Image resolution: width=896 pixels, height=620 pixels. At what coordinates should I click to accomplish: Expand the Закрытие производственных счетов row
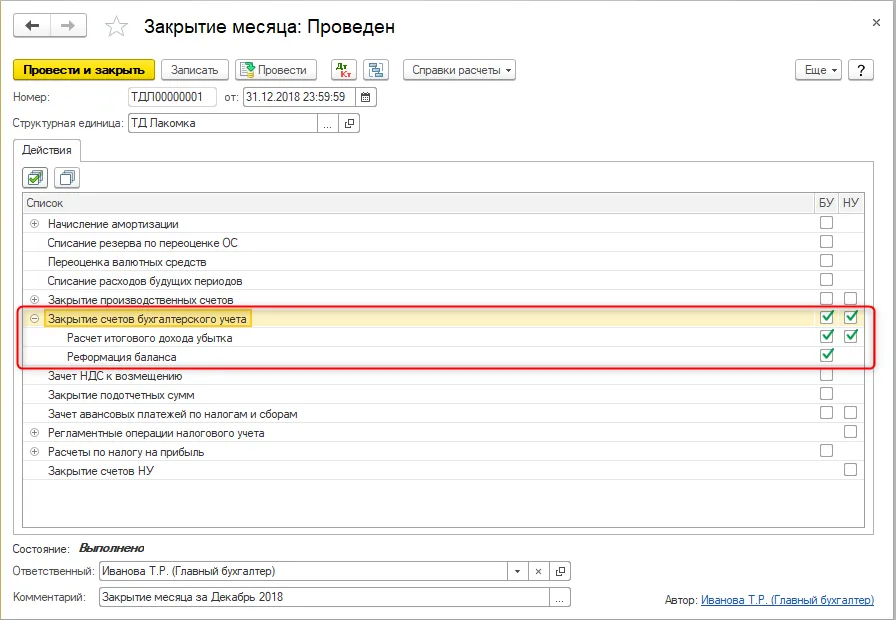[x=34, y=300]
